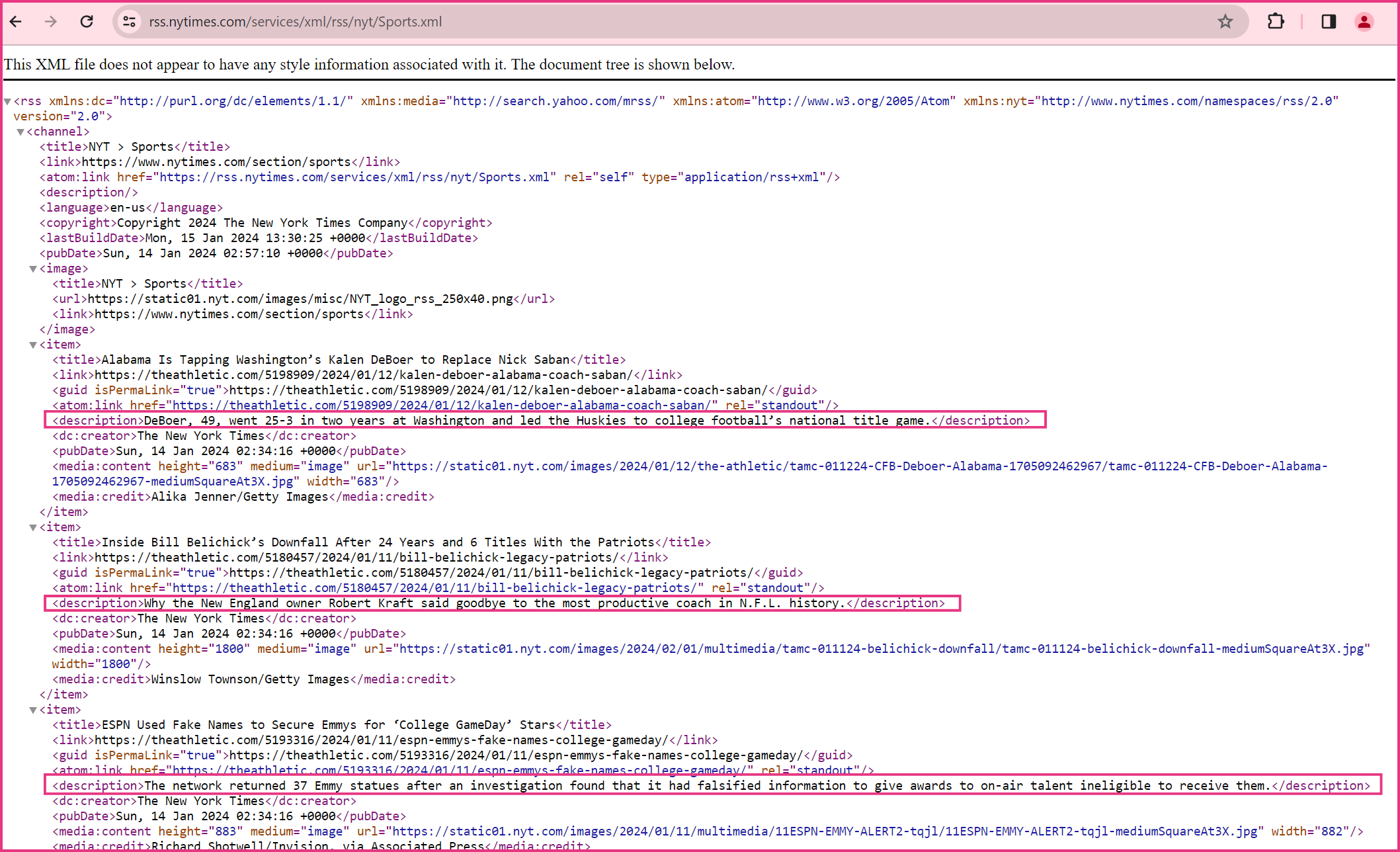The image size is (1400, 852).
Task: Click the browser back arrow
Action: tap(16, 22)
